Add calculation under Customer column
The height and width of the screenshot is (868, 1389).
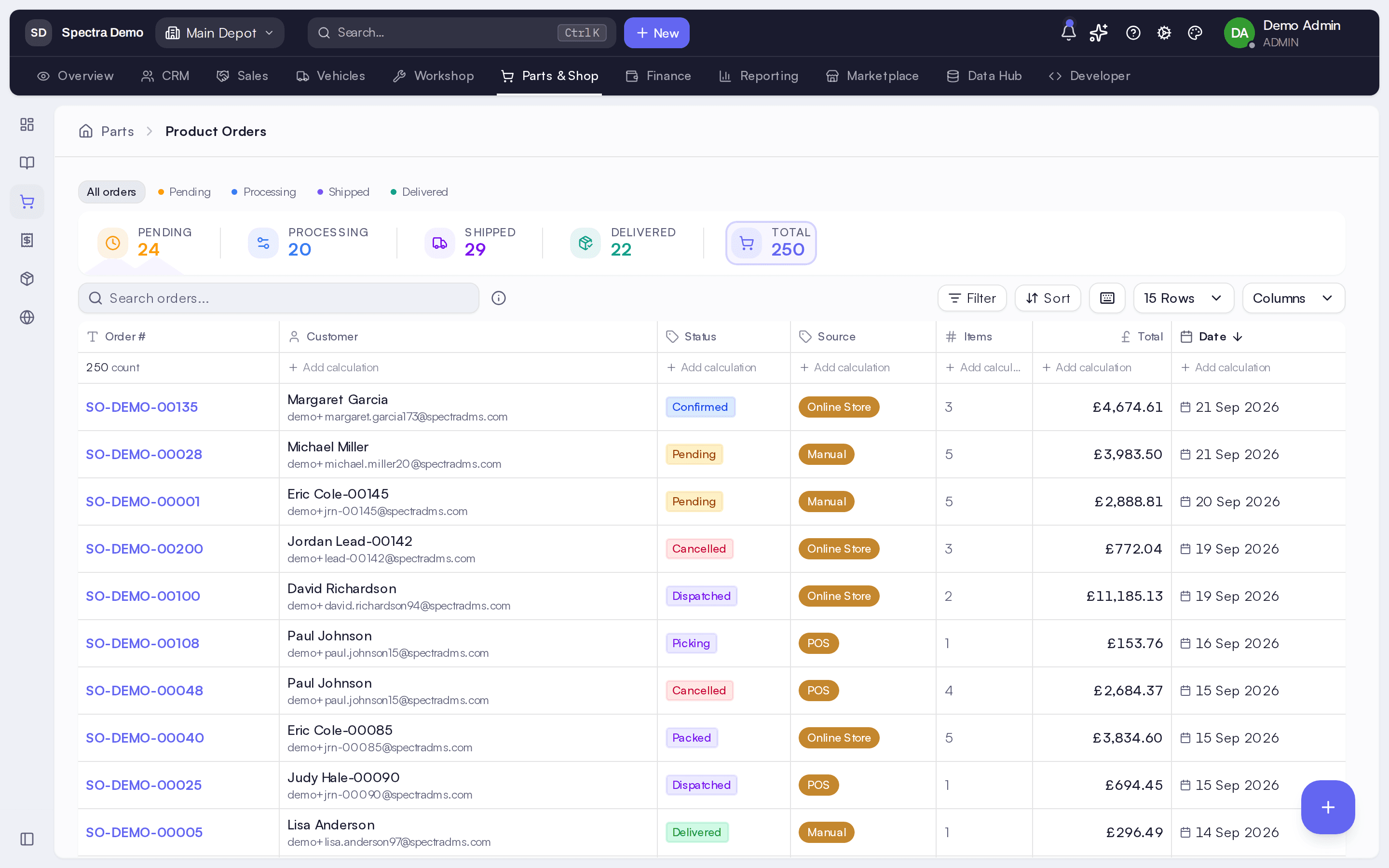(333, 367)
